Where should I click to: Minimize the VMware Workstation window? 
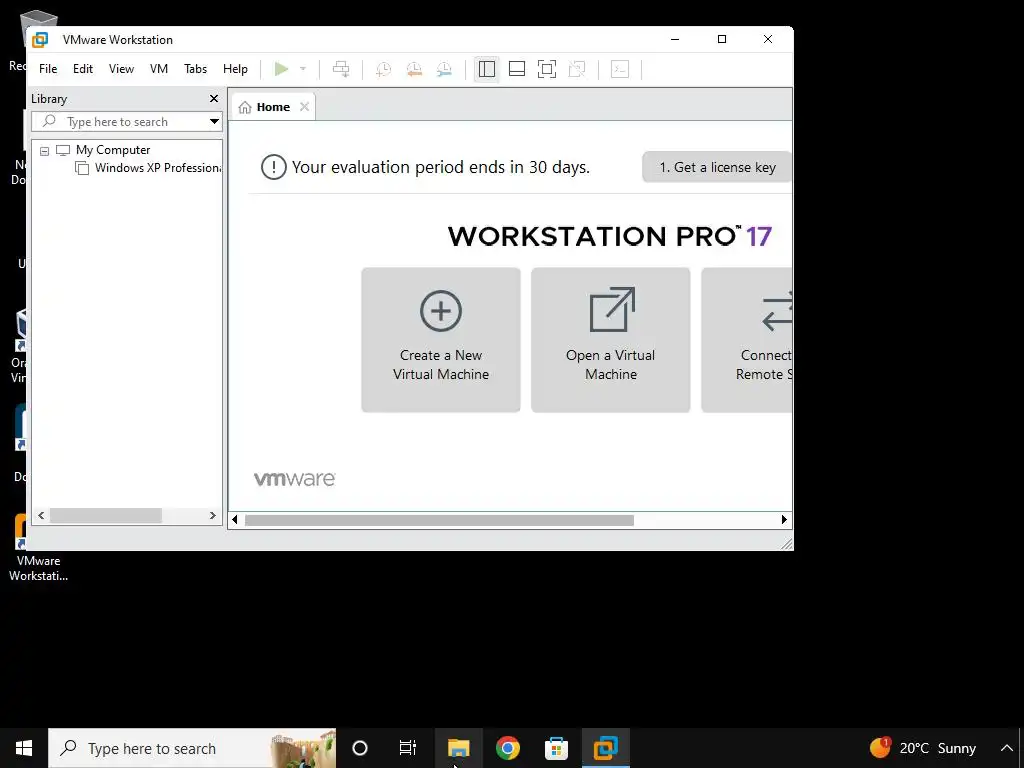point(675,39)
